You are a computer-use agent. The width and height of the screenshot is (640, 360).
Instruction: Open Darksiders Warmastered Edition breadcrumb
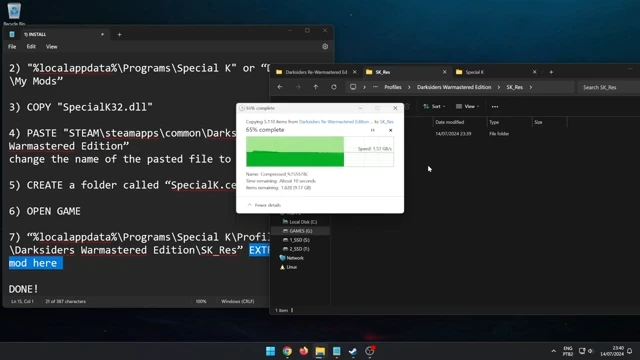pos(454,87)
